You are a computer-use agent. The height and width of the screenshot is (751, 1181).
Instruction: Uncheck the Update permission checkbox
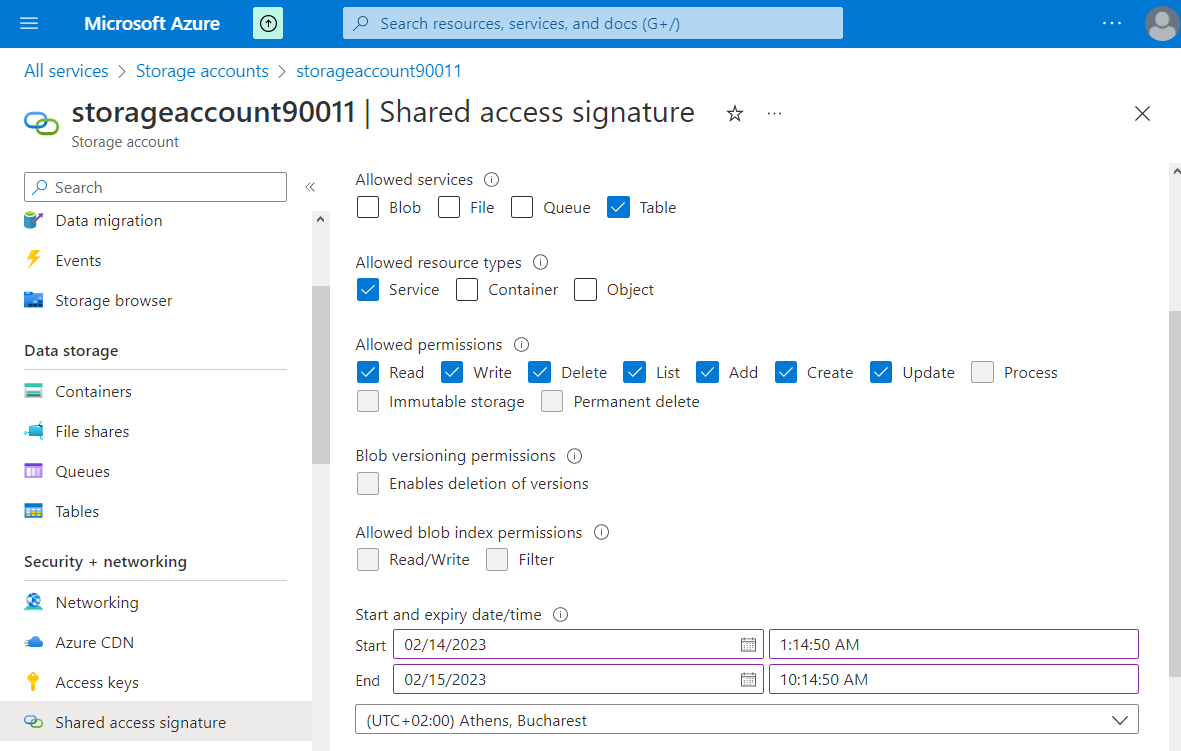coord(880,372)
